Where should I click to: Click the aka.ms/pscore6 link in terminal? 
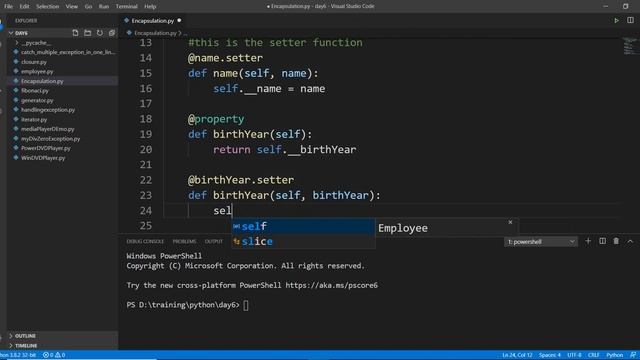click(x=331, y=285)
